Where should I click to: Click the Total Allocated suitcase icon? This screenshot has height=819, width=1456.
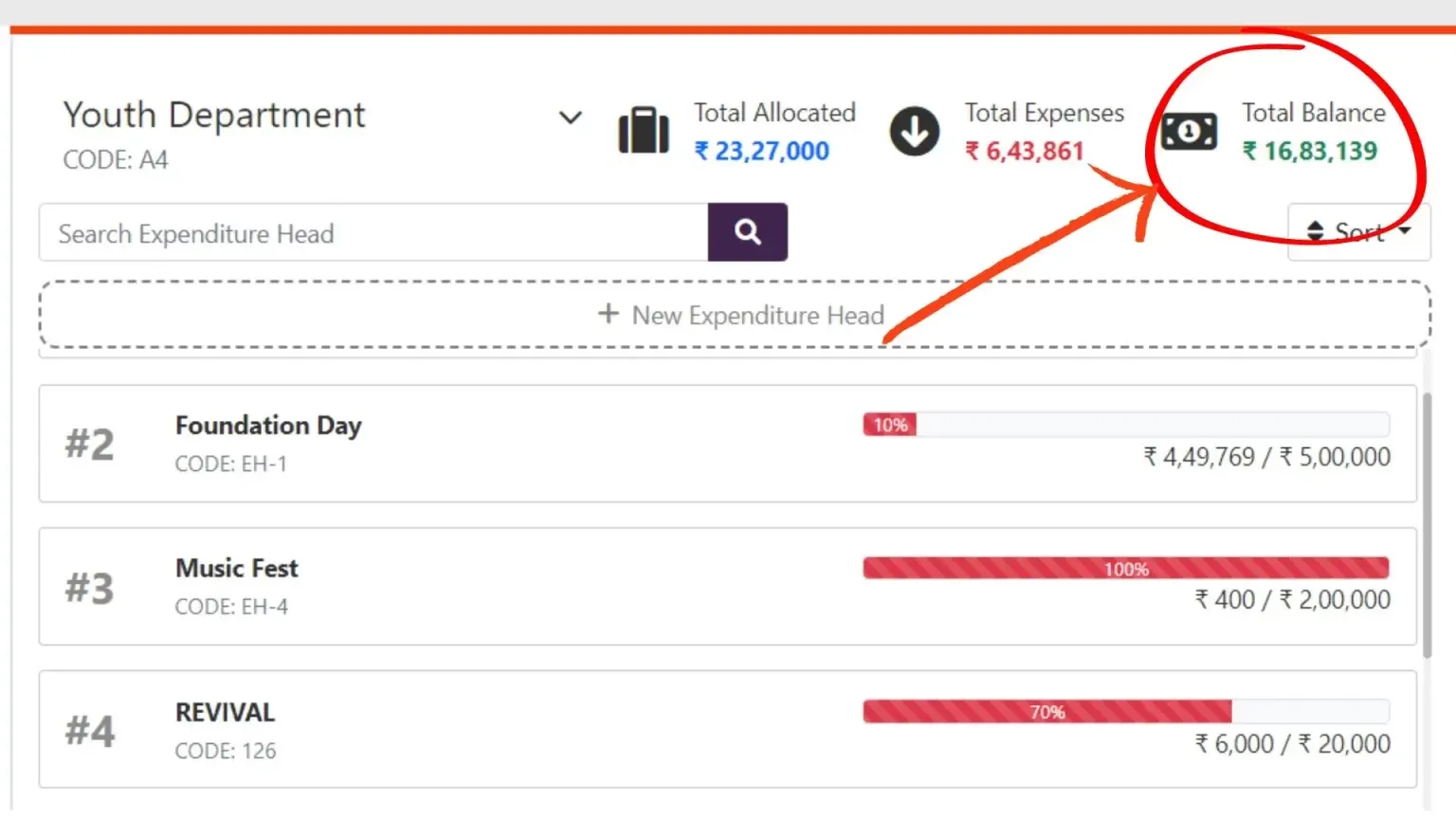pyautogui.click(x=644, y=130)
